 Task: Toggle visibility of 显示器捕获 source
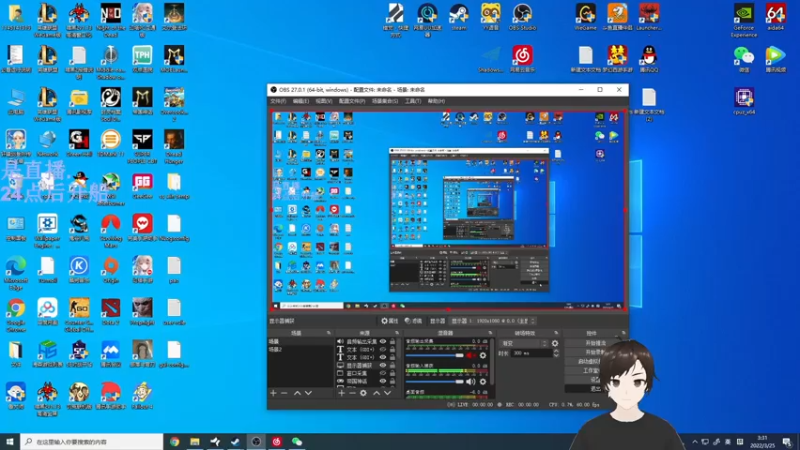point(383,365)
